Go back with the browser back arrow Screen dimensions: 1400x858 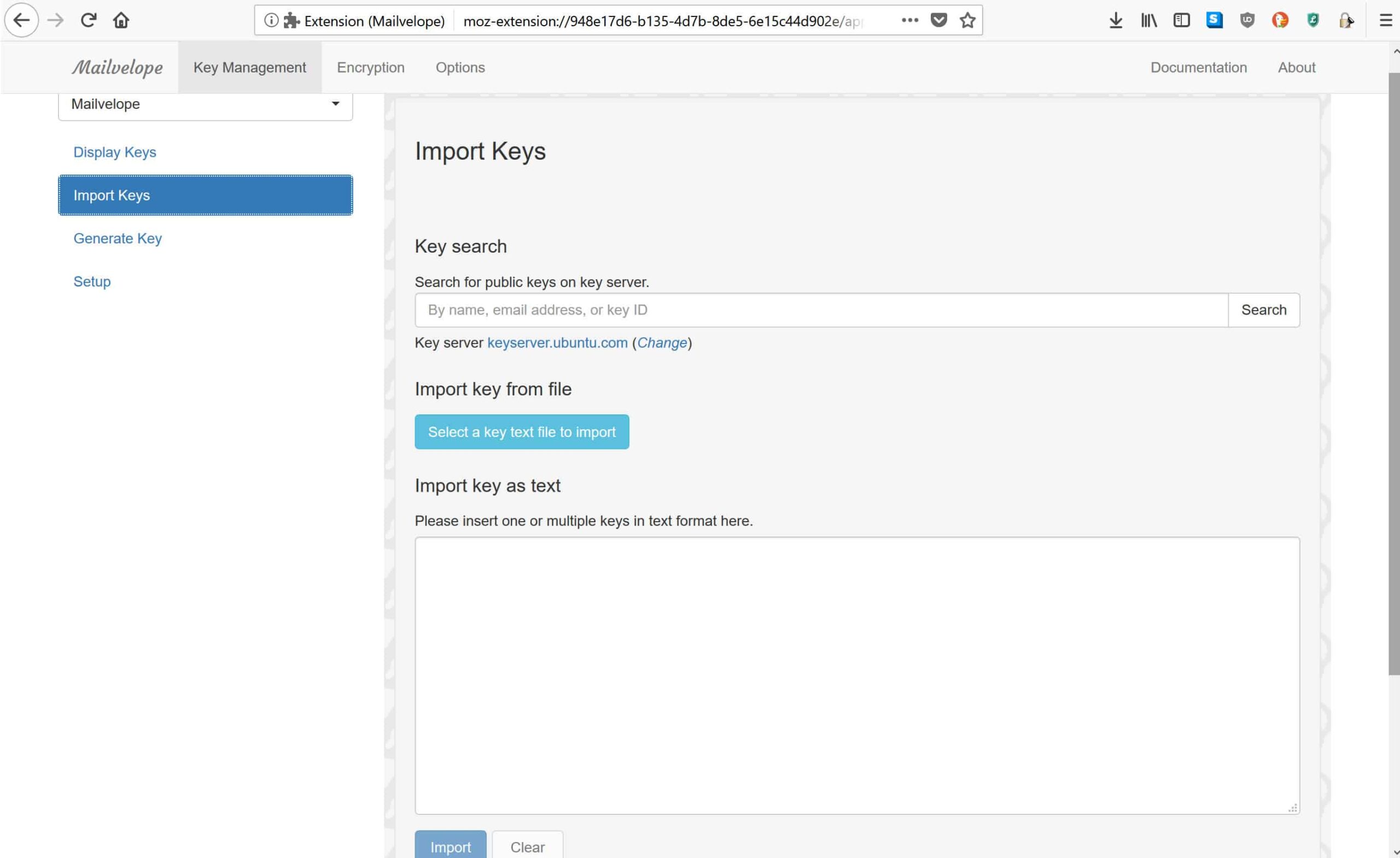21,20
